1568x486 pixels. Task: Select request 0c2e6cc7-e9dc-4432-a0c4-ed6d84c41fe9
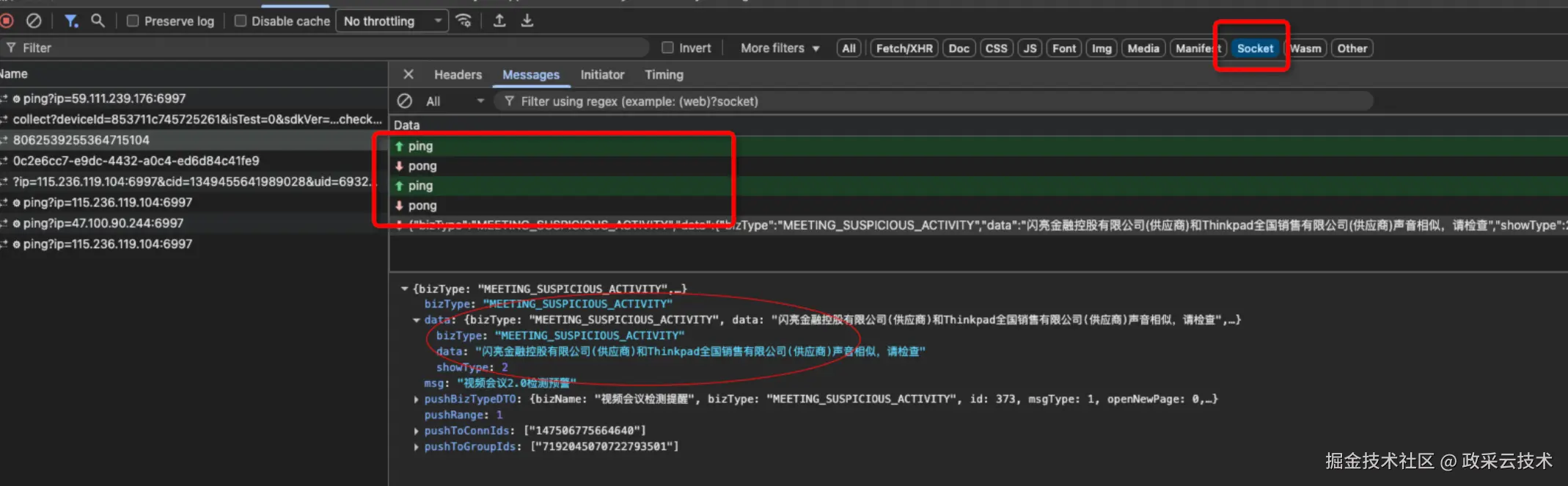[194, 161]
